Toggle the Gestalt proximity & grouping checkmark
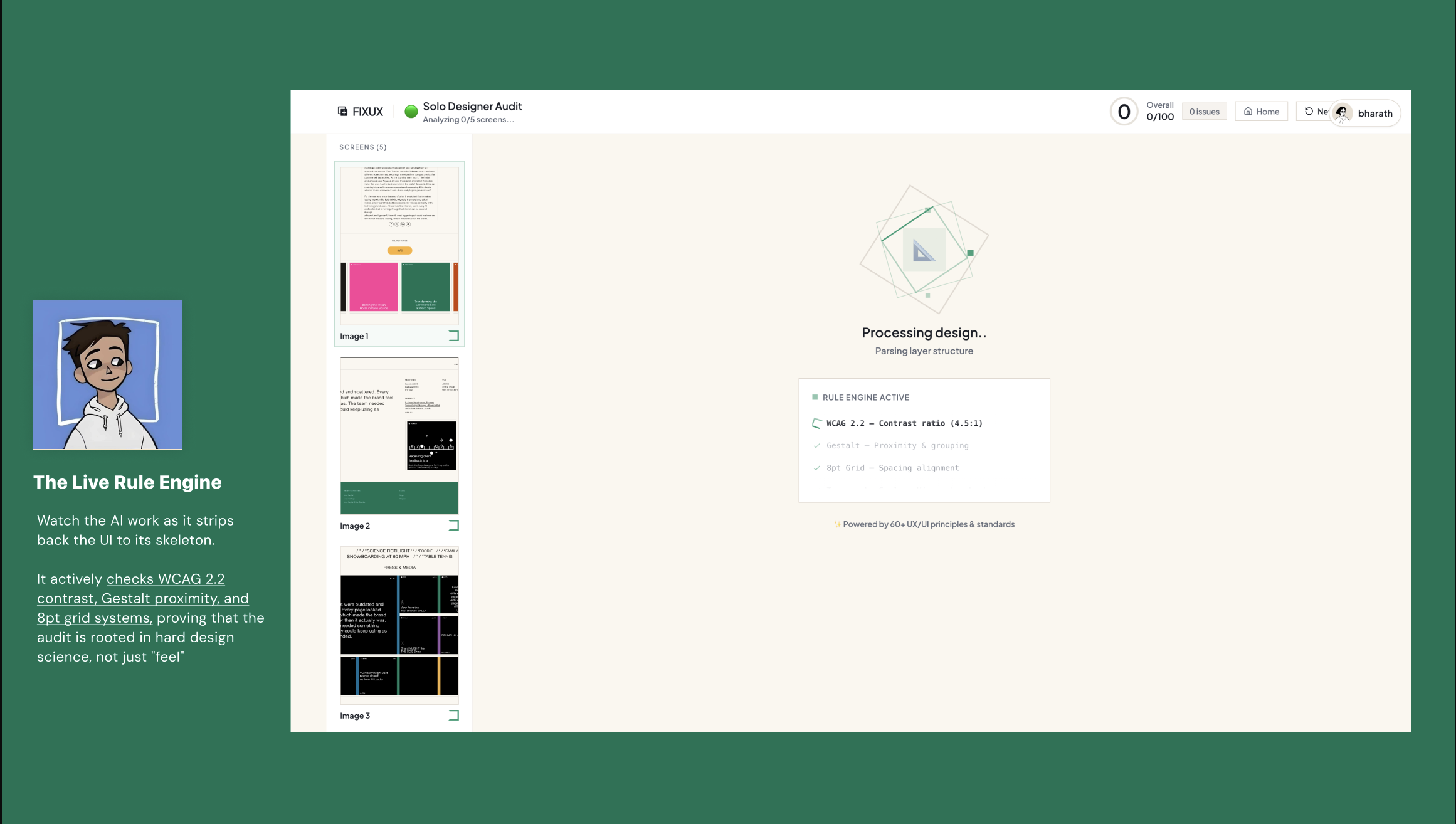The image size is (1456, 824). point(816,445)
